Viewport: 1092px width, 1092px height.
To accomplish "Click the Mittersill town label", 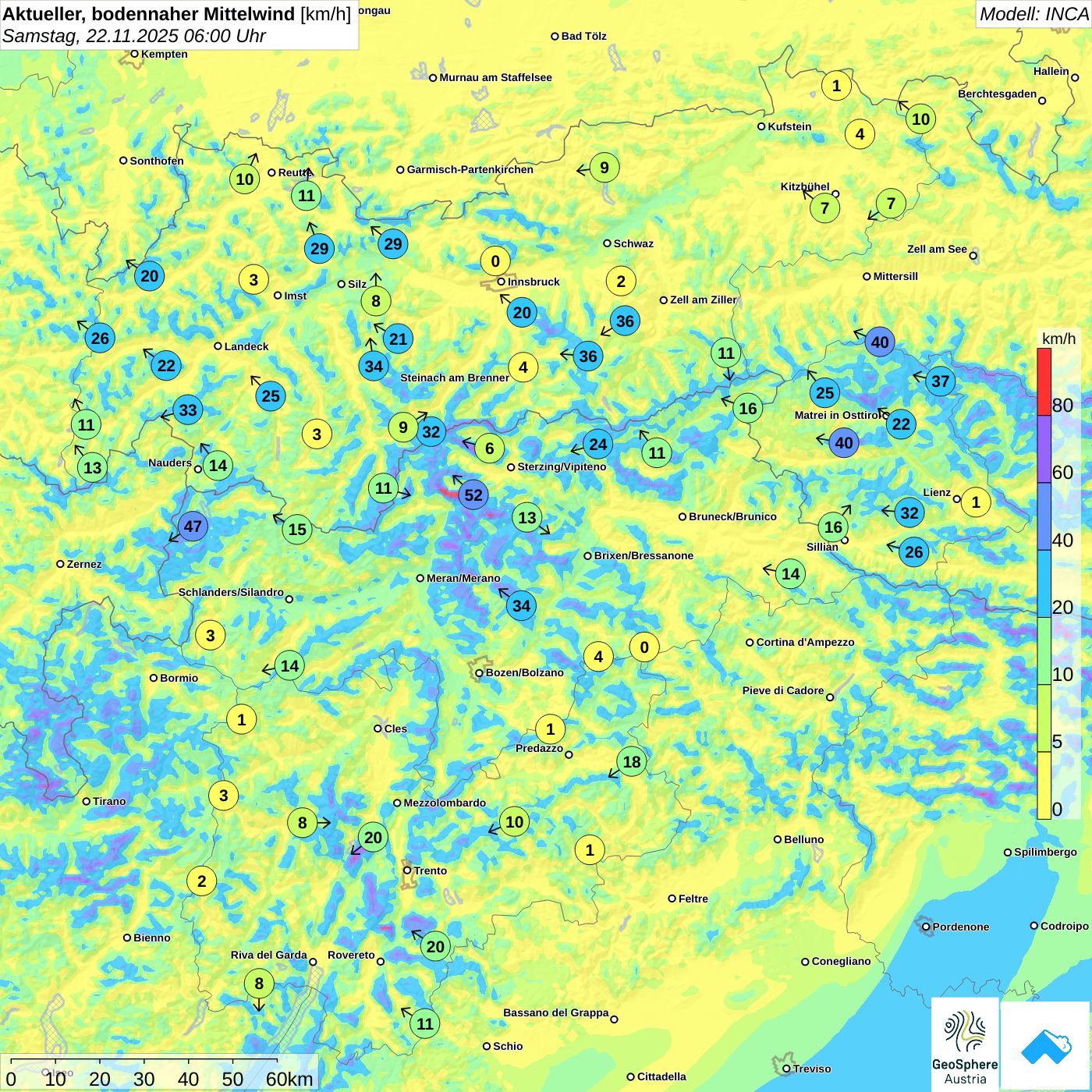I will tap(895, 276).
